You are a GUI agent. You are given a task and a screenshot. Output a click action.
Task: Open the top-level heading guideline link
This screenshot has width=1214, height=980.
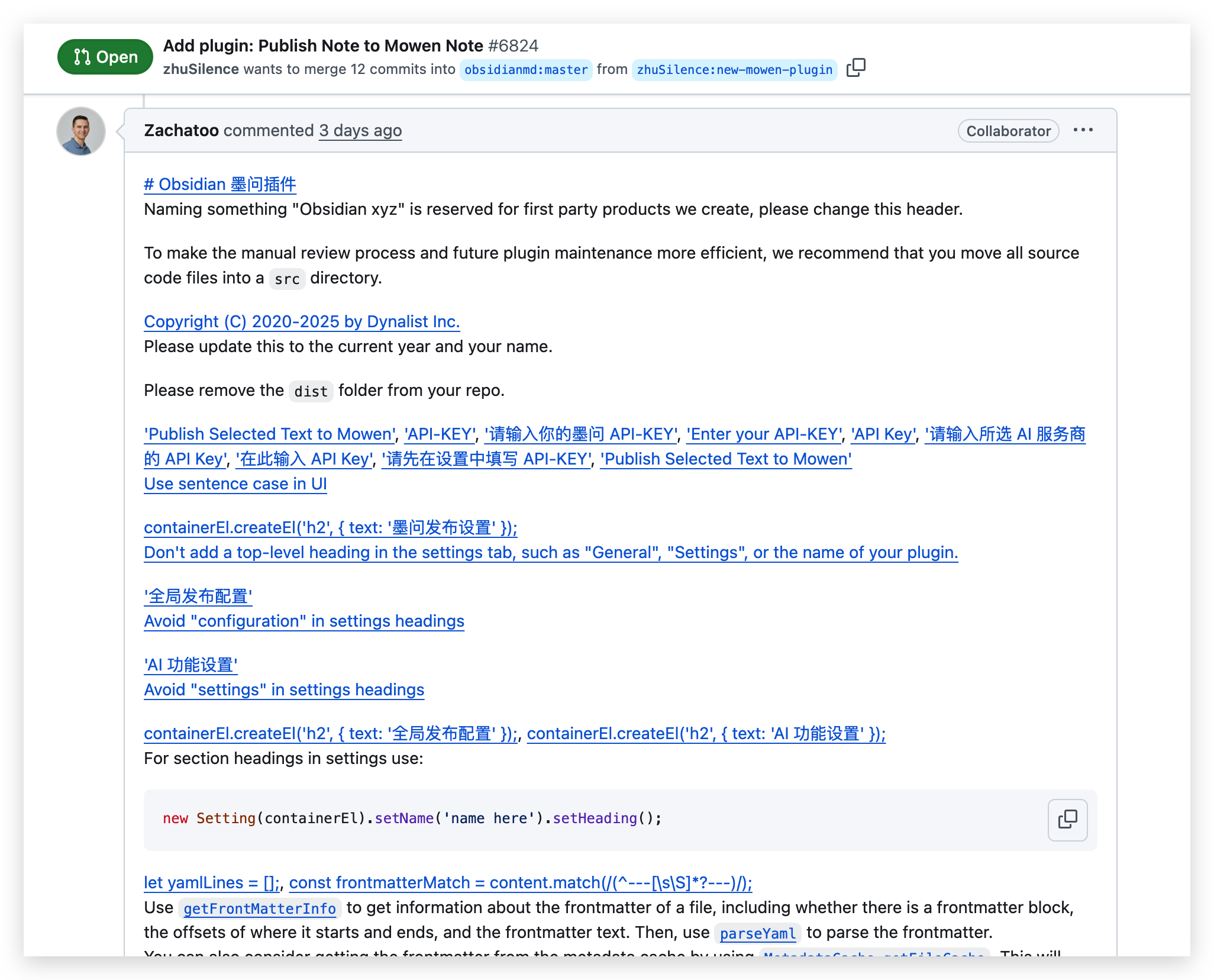pyautogui.click(x=551, y=553)
